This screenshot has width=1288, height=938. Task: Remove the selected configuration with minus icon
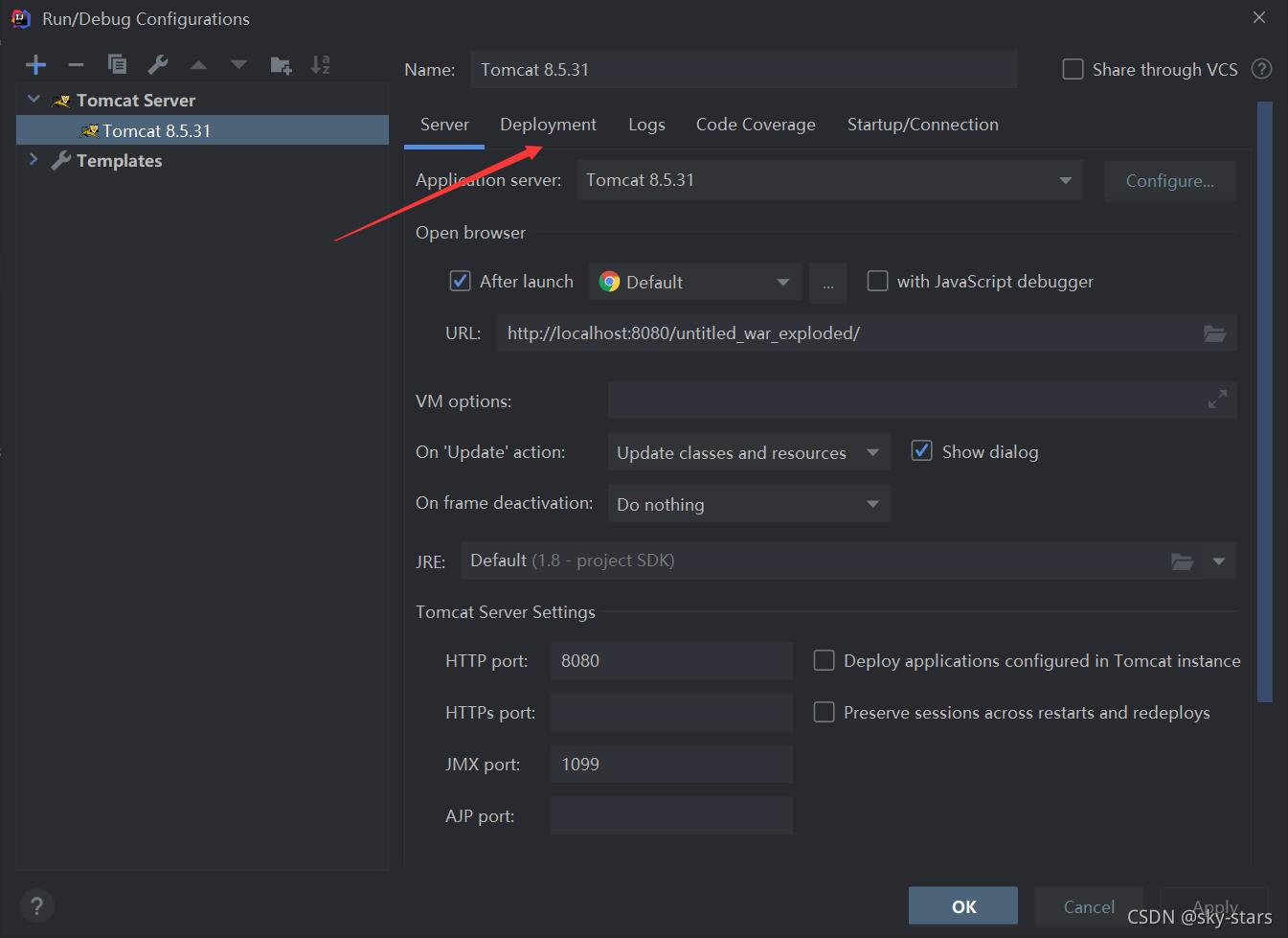tap(76, 65)
